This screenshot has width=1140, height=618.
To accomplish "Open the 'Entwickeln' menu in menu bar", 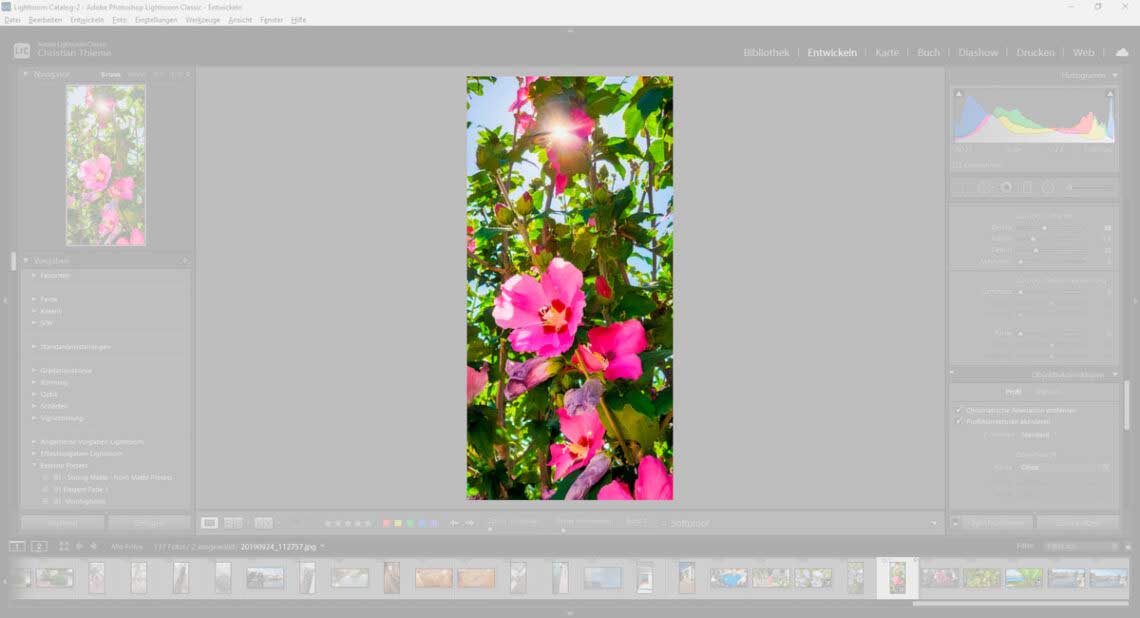I will tap(87, 20).
